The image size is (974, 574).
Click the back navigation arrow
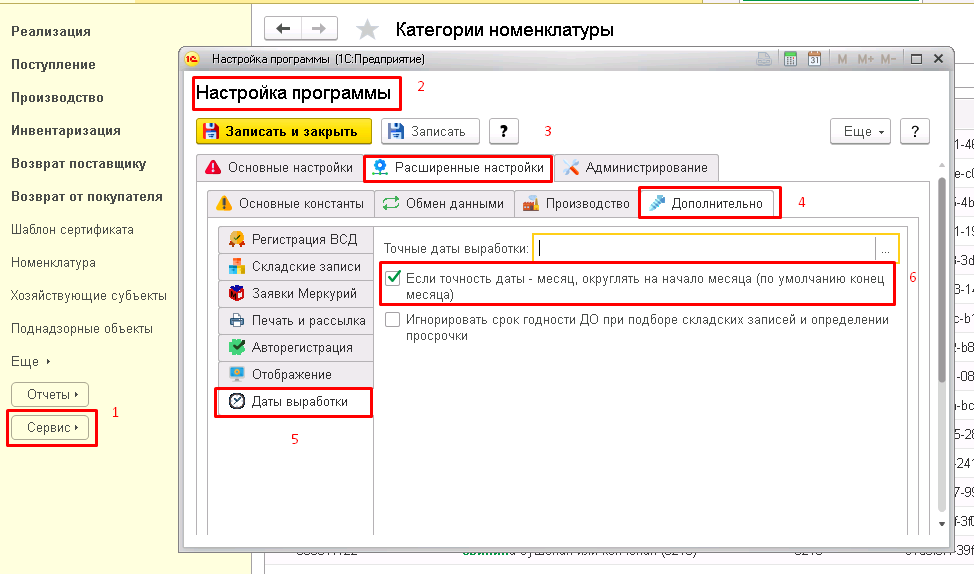283,29
